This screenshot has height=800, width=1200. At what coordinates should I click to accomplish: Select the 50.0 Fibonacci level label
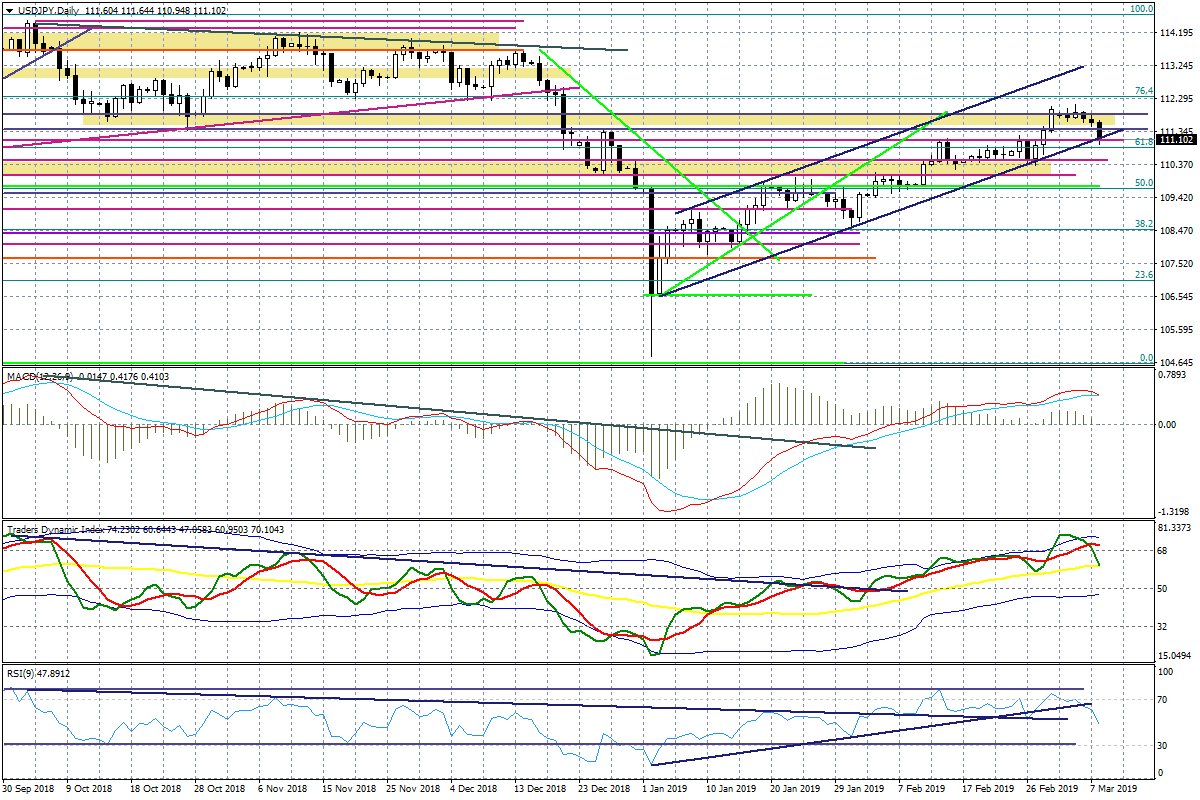1144,183
